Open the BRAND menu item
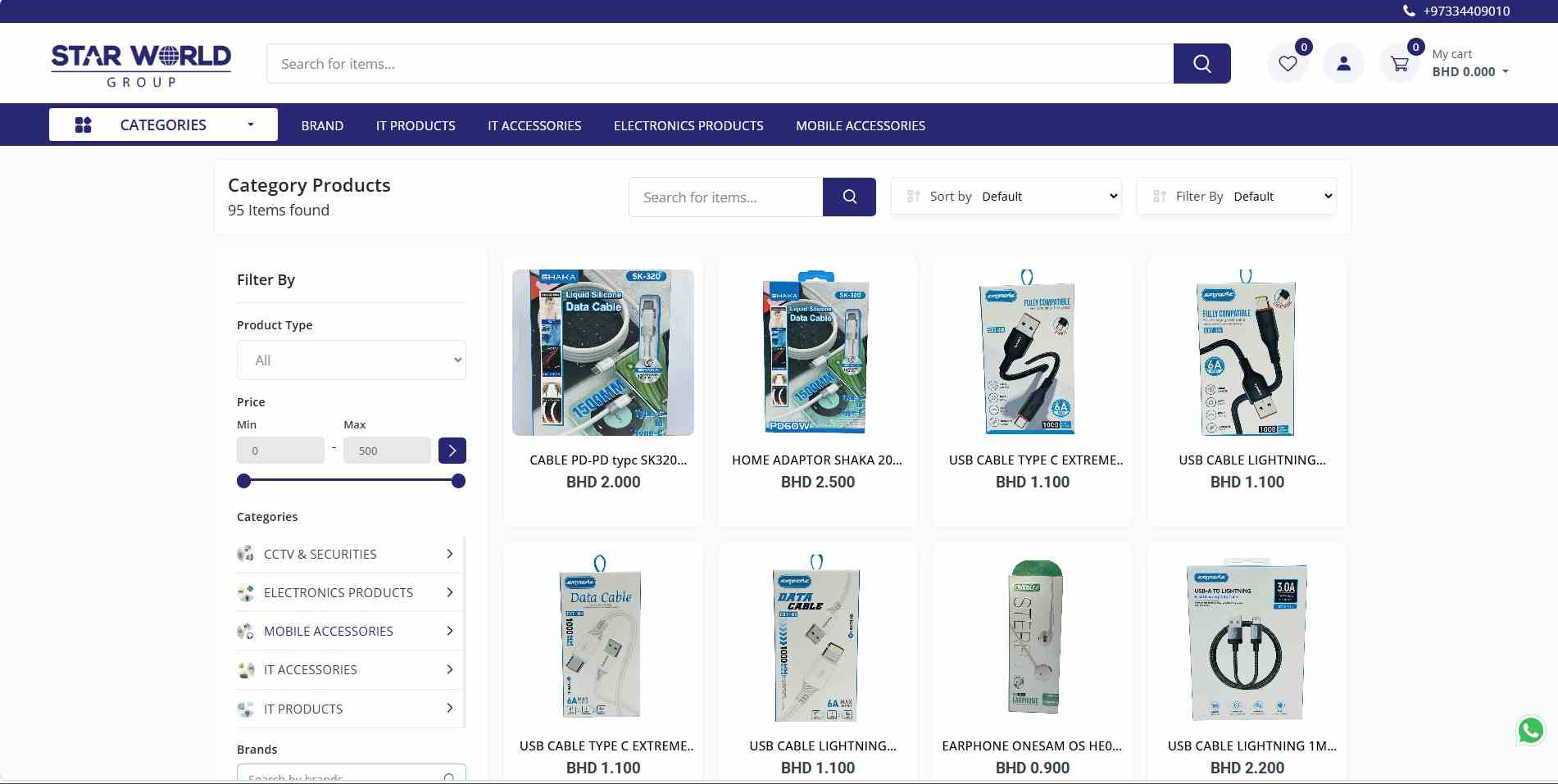The height and width of the screenshot is (784, 1558). click(322, 126)
